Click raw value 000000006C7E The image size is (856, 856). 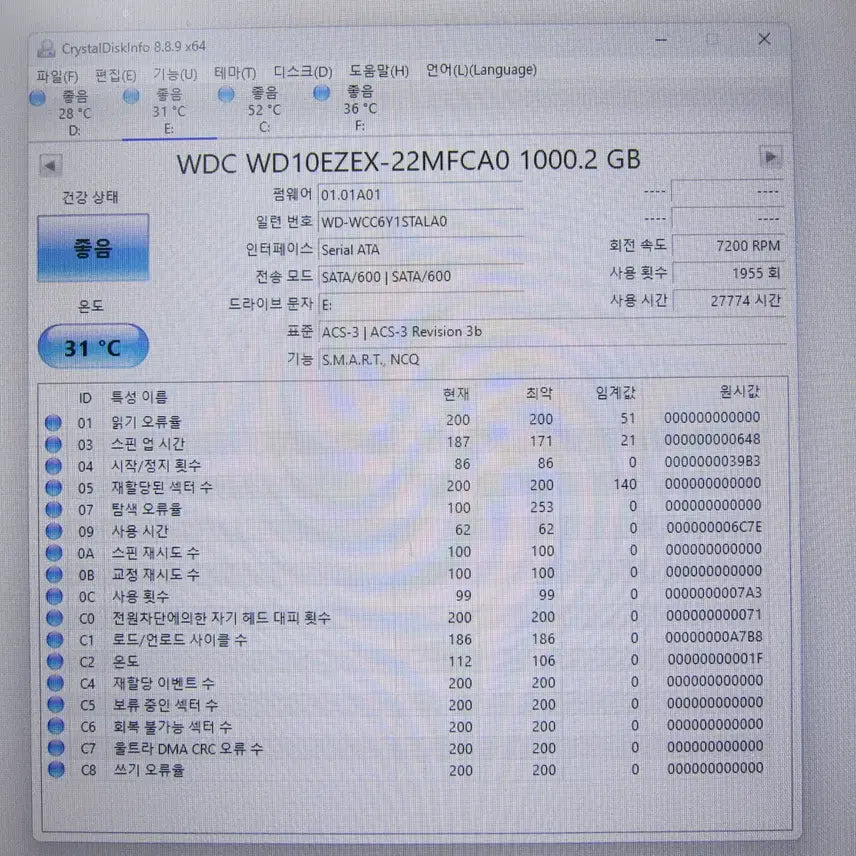point(714,527)
